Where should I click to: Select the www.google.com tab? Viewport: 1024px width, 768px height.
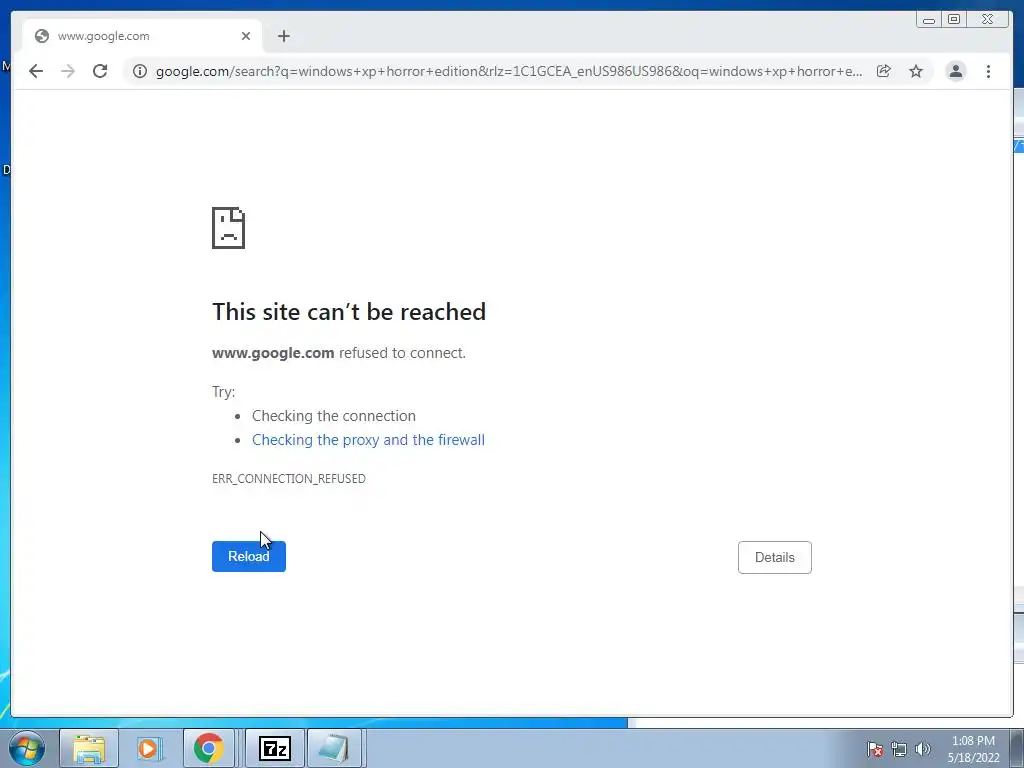[142, 36]
